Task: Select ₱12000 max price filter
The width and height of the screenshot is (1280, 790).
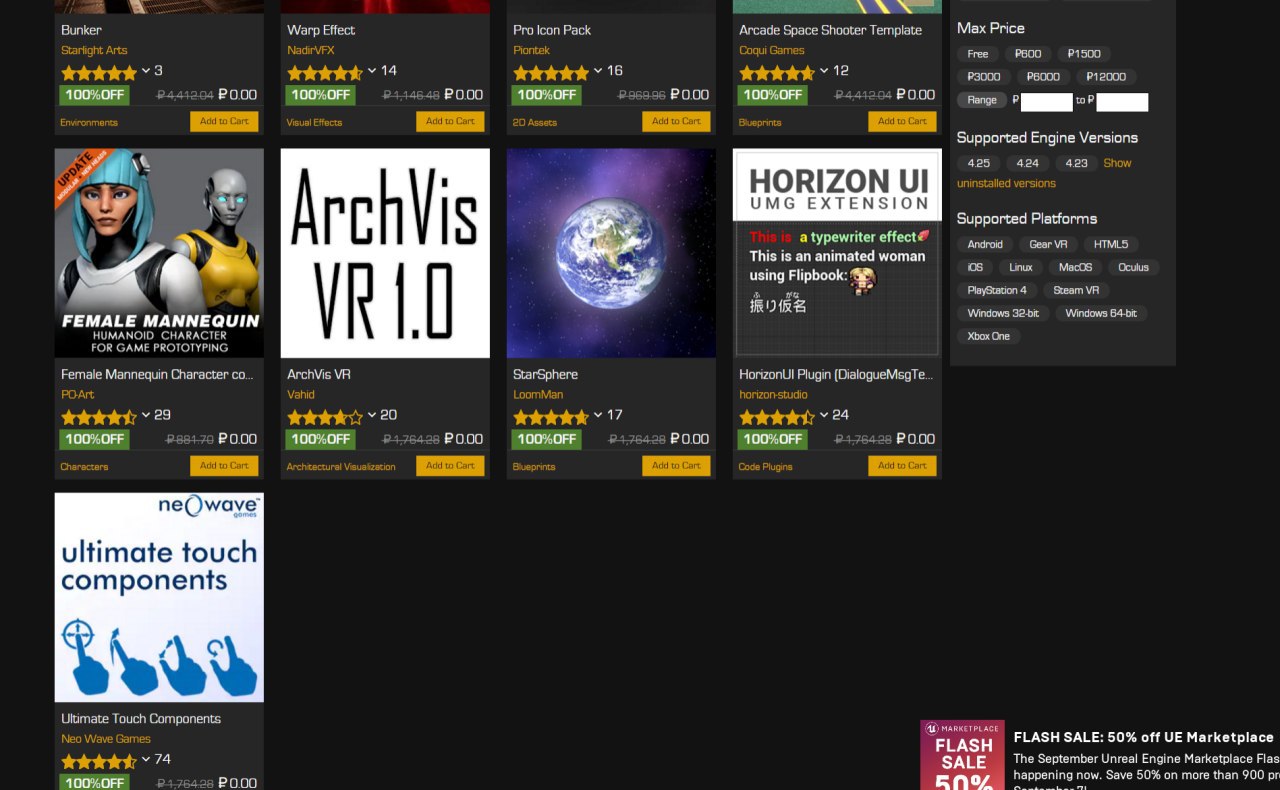Action: point(1106,77)
